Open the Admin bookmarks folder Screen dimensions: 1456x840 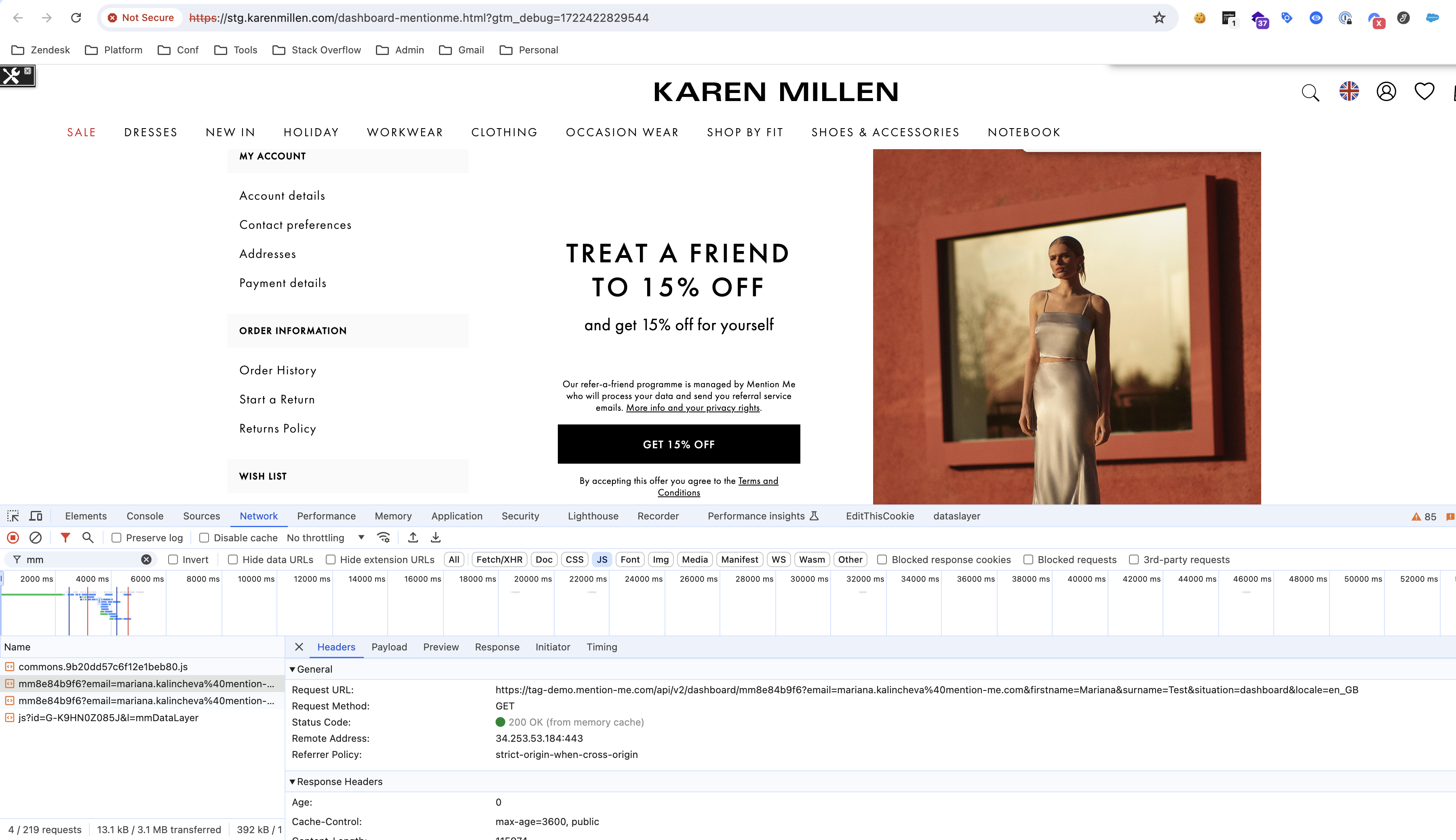[x=400, y=50]
